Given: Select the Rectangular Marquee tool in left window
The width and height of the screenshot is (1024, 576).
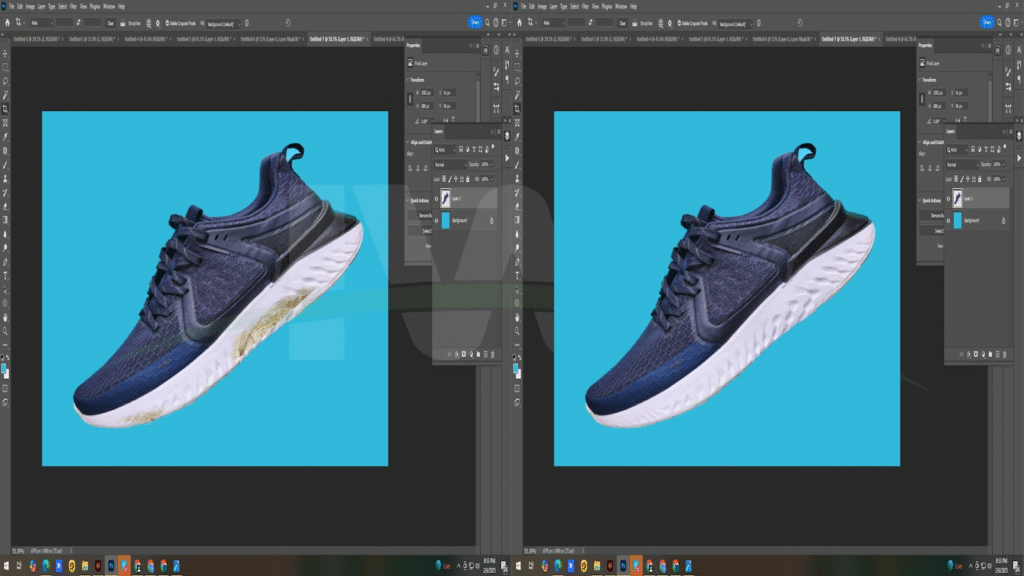Looking at the screenshot, I should coord(6,67).
